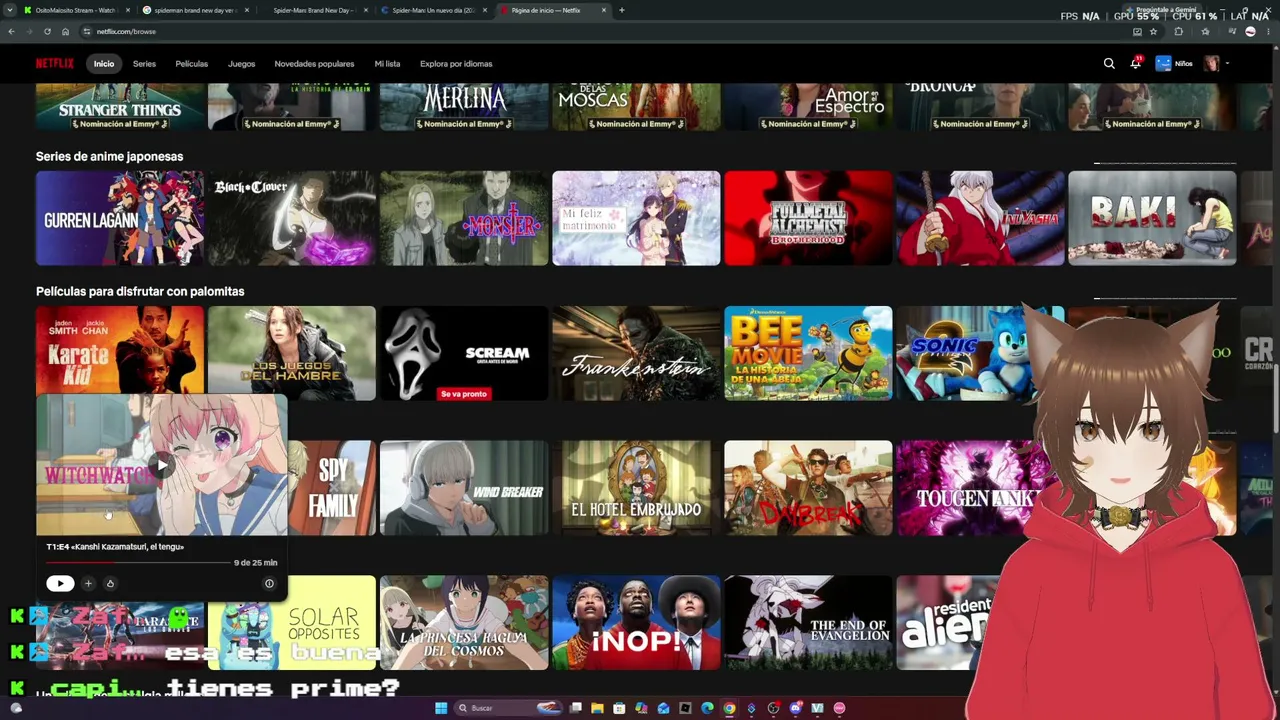Switch to the Niños kids profile

tap(1174, 64)
